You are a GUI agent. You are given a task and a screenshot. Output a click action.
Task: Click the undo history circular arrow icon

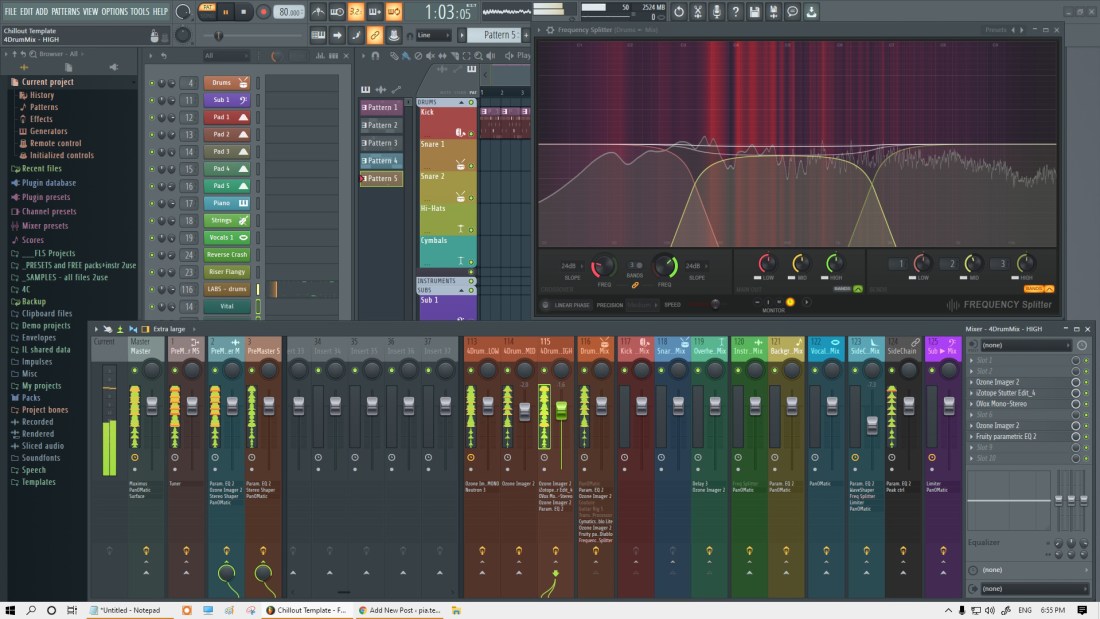pyautogui.click(x=679, y=12)
